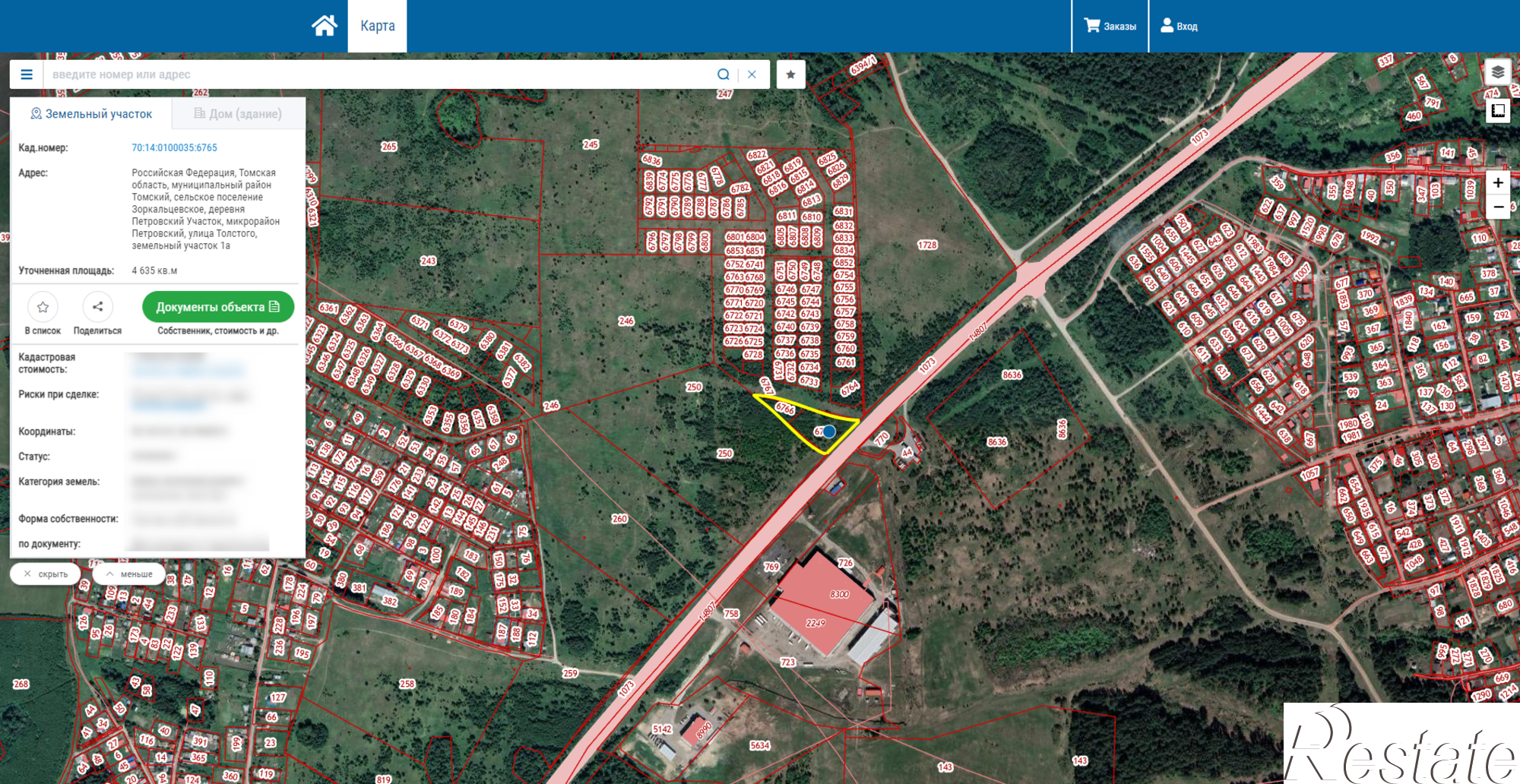Select parcel labeled 265 on map
1520x784 pixels.
tap(389, 147)
